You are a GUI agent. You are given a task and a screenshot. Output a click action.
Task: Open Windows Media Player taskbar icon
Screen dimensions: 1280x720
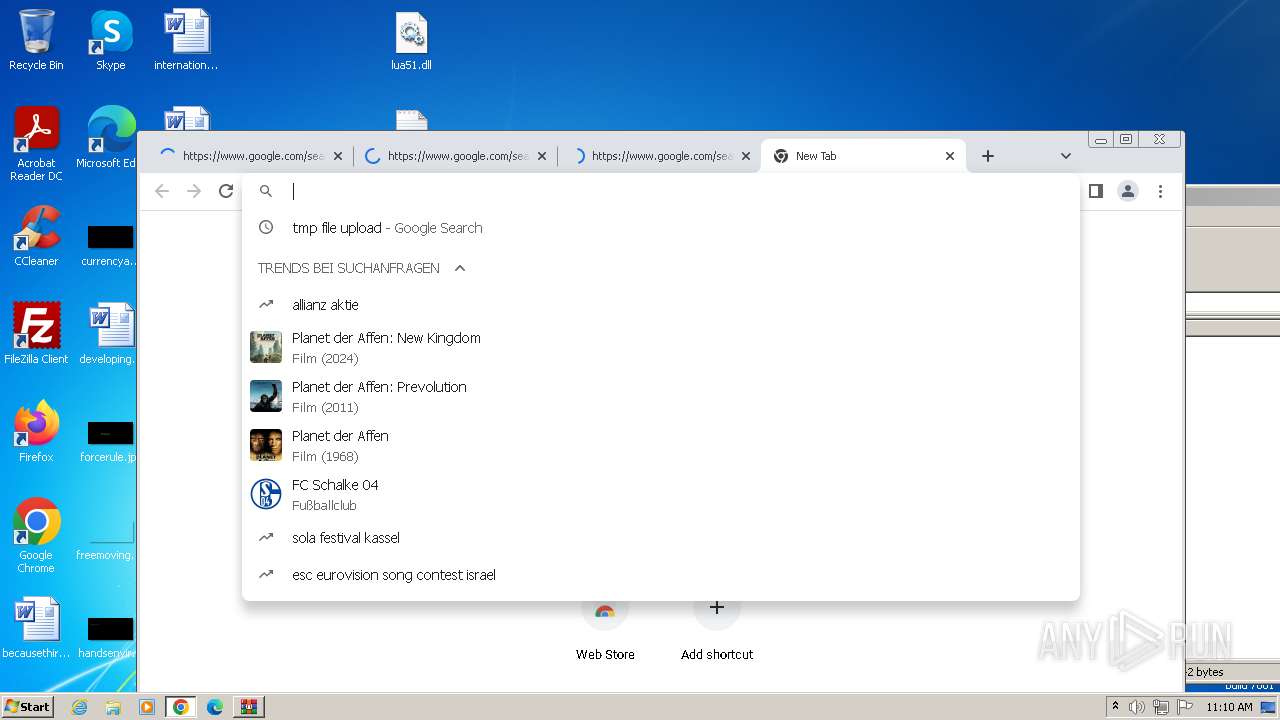pyautogui.click(x=147, y=707)
